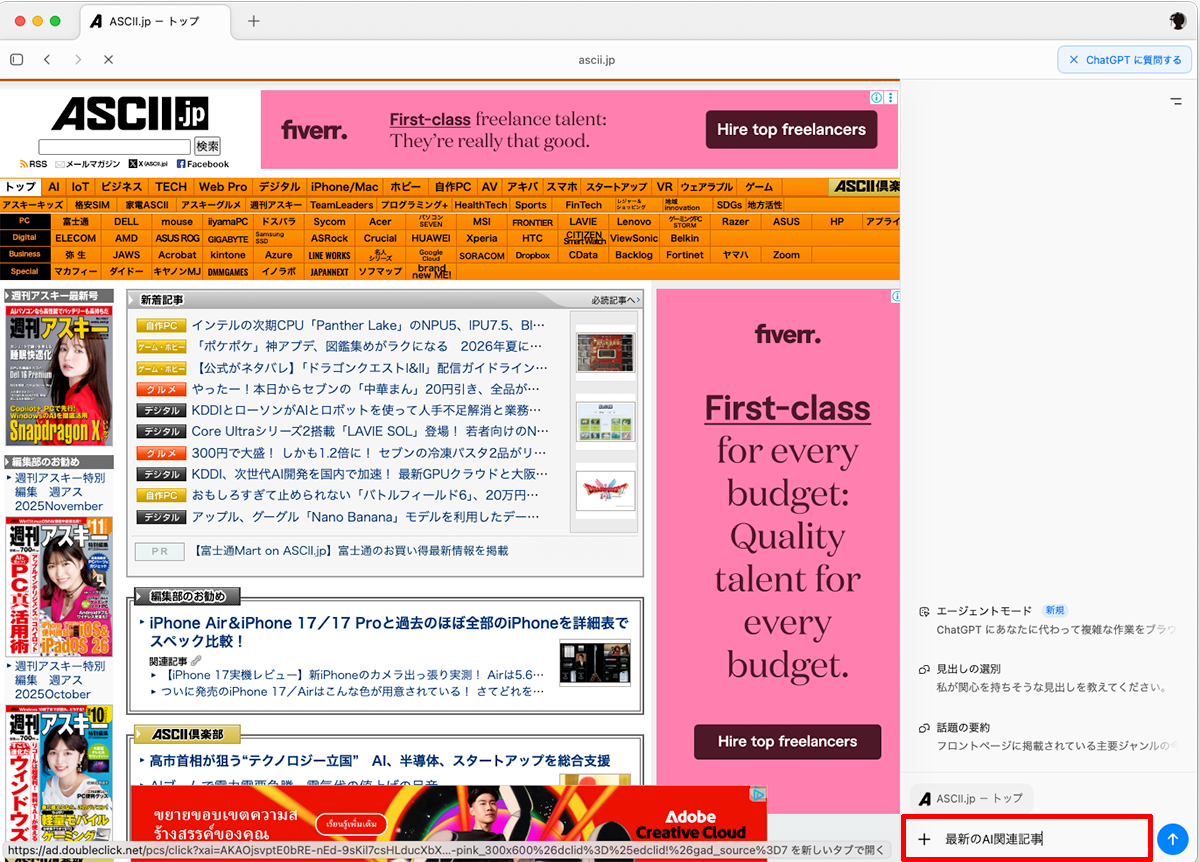This screenshot has height=862, width=1200.
Task: Select the 自作PC navigation tab
Action: [x=452, y=187]
